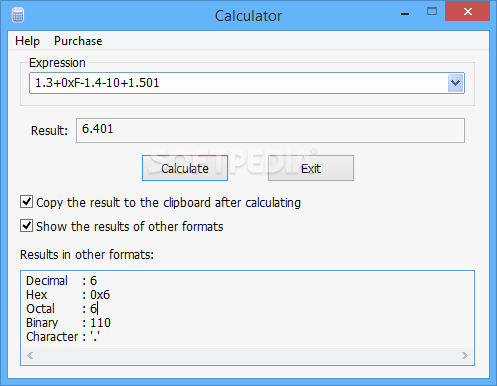Open the Purchase menu
This screenshot has width=497, height=386.
point(78,41)
